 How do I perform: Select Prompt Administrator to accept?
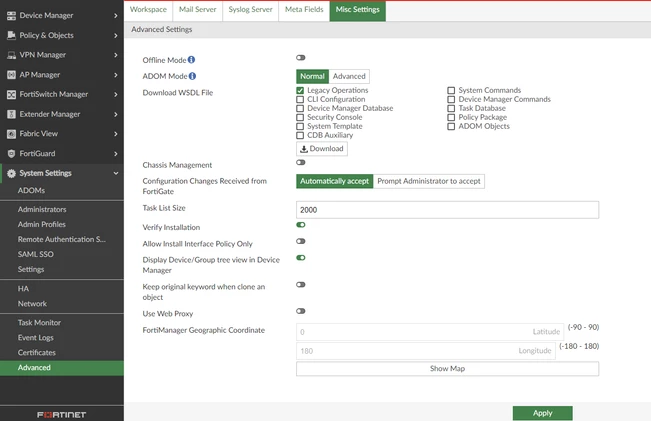[429, 181]
